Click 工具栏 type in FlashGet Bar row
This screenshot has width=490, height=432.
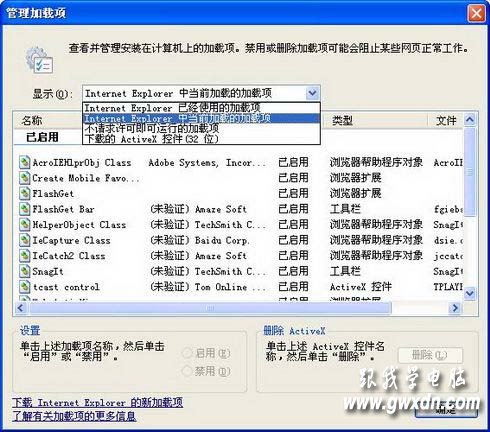pos(345,209)
